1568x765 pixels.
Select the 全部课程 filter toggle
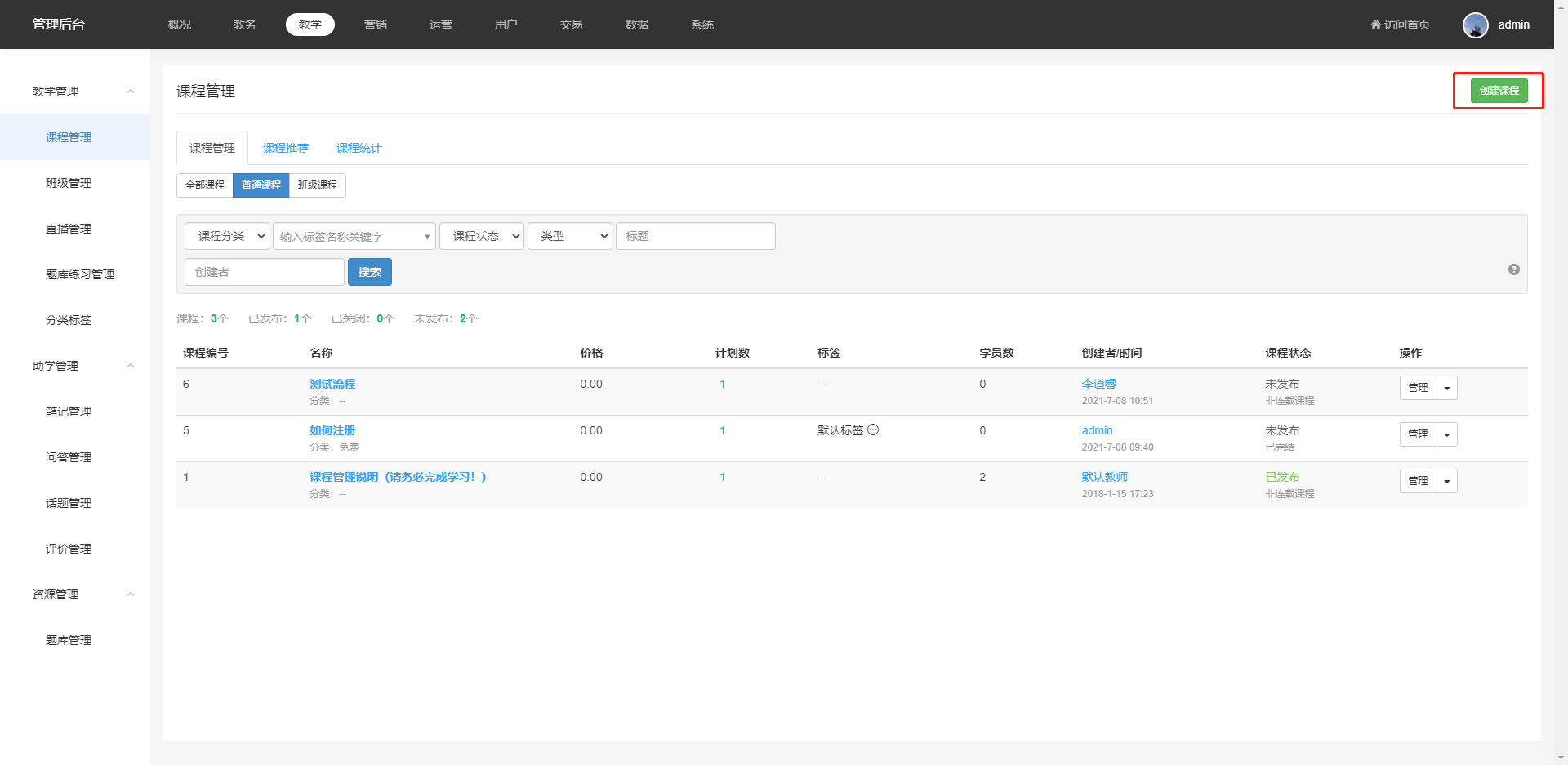tap(205, 185)
